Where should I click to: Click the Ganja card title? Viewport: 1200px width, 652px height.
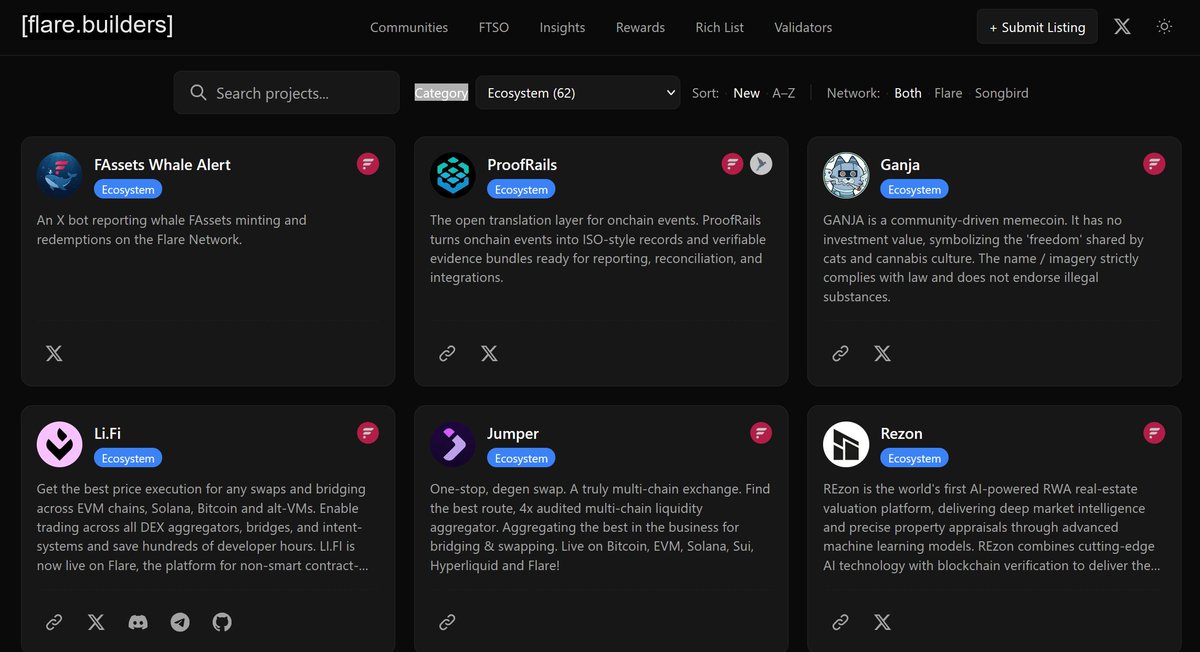pos(900,164)
